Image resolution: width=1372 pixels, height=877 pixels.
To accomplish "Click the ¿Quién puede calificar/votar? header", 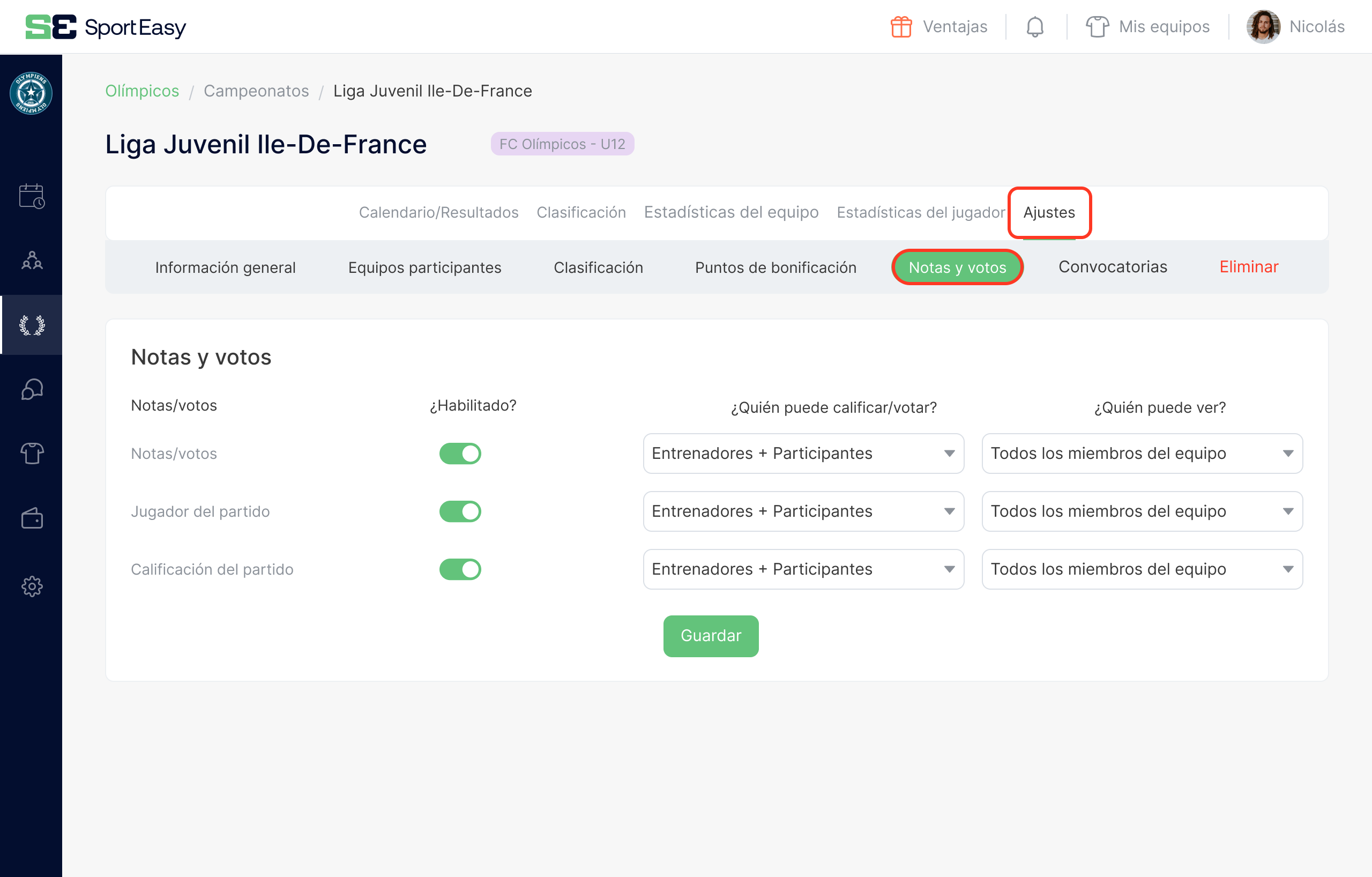I will tap(833, 408).
